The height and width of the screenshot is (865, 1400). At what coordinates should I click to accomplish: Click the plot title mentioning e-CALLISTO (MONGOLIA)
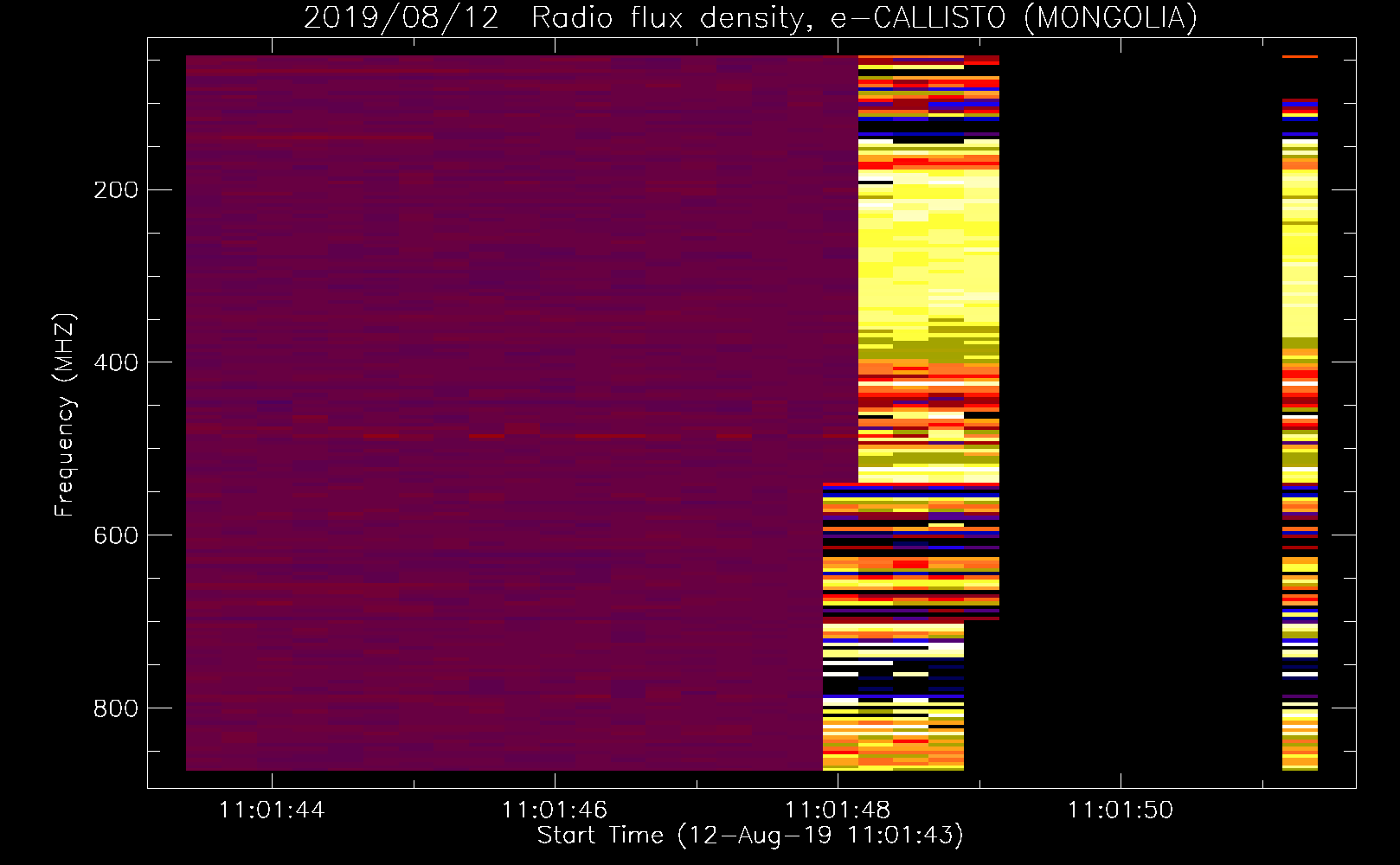[x=750, y=17]
